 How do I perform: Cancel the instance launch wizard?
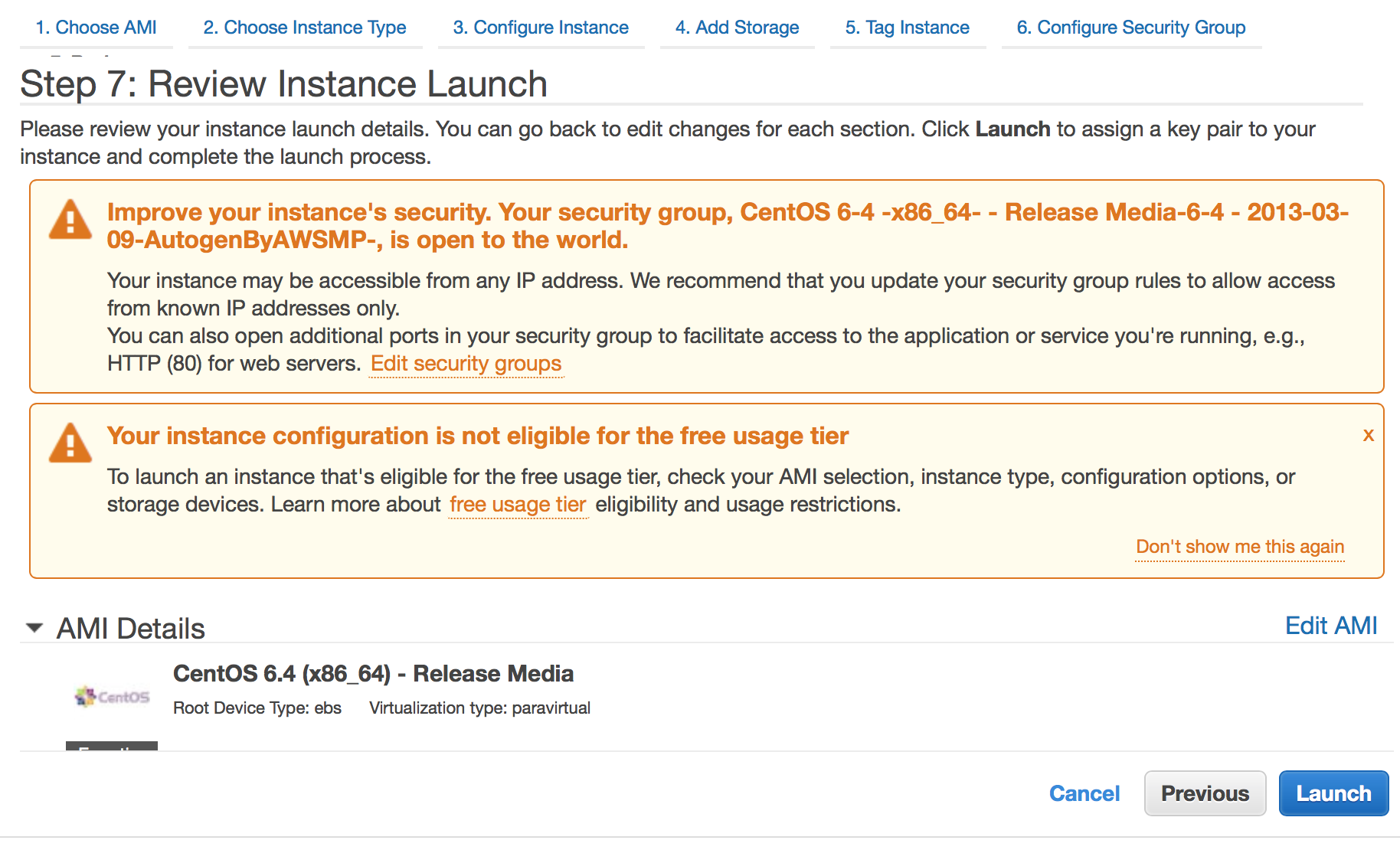(x=1084, y=793)
